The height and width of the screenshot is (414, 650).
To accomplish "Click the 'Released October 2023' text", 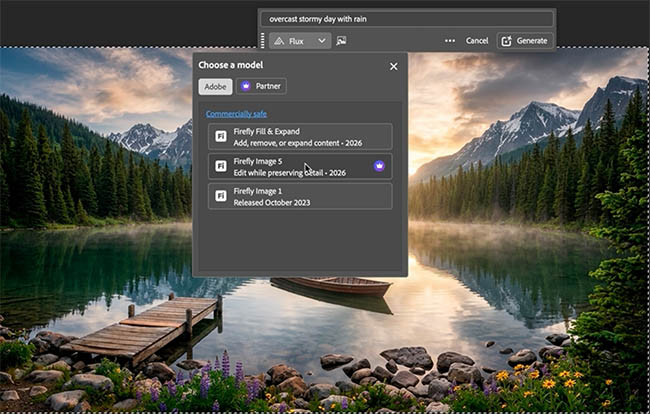I will pos(272,203).
